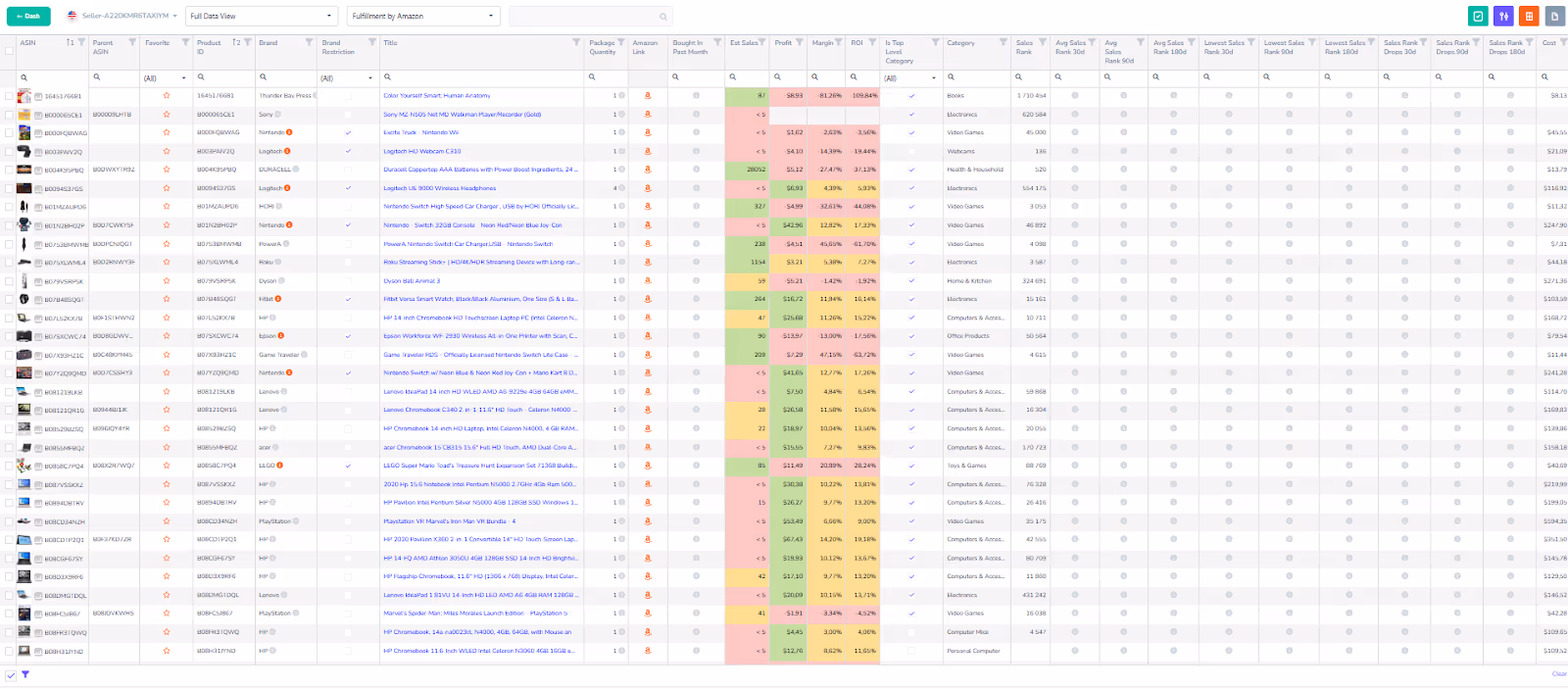Sort by the Profit column header

[783, 42]
